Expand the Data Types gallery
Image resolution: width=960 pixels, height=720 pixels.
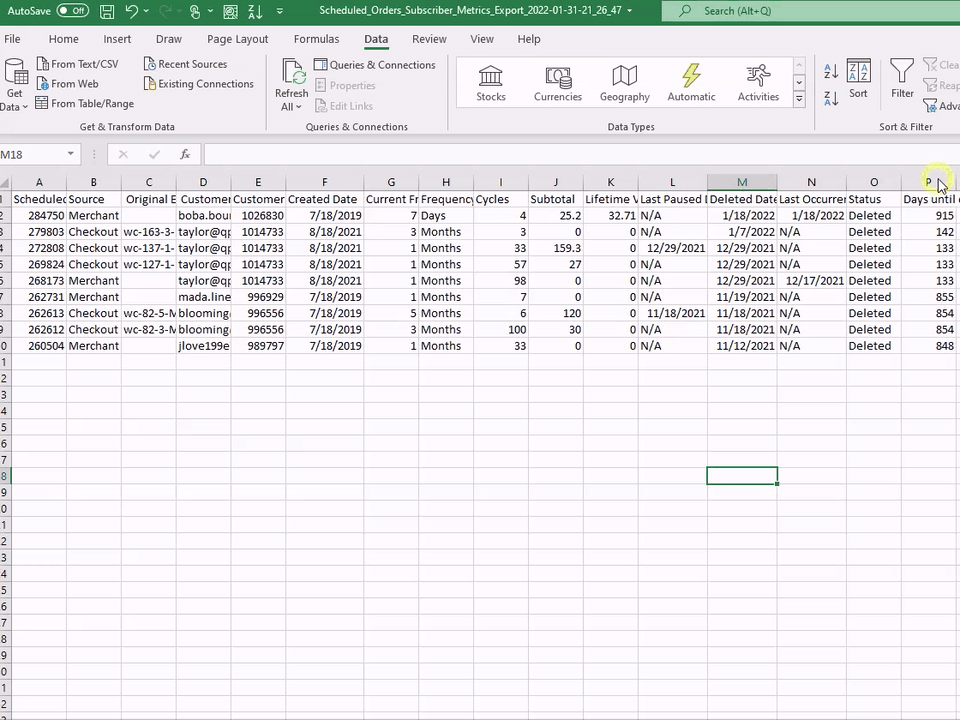click(x=799, y=99)
